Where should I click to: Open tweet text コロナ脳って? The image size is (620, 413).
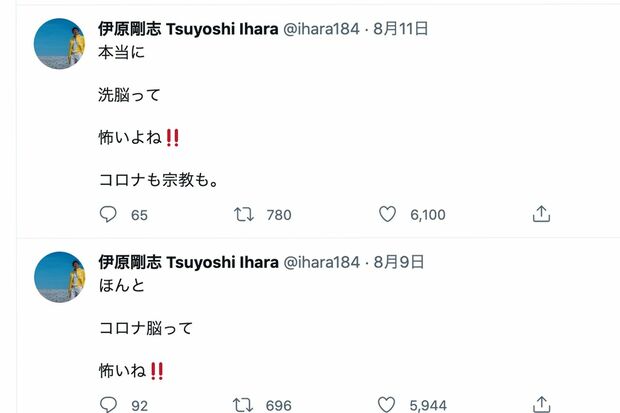[x=145, y=327]
